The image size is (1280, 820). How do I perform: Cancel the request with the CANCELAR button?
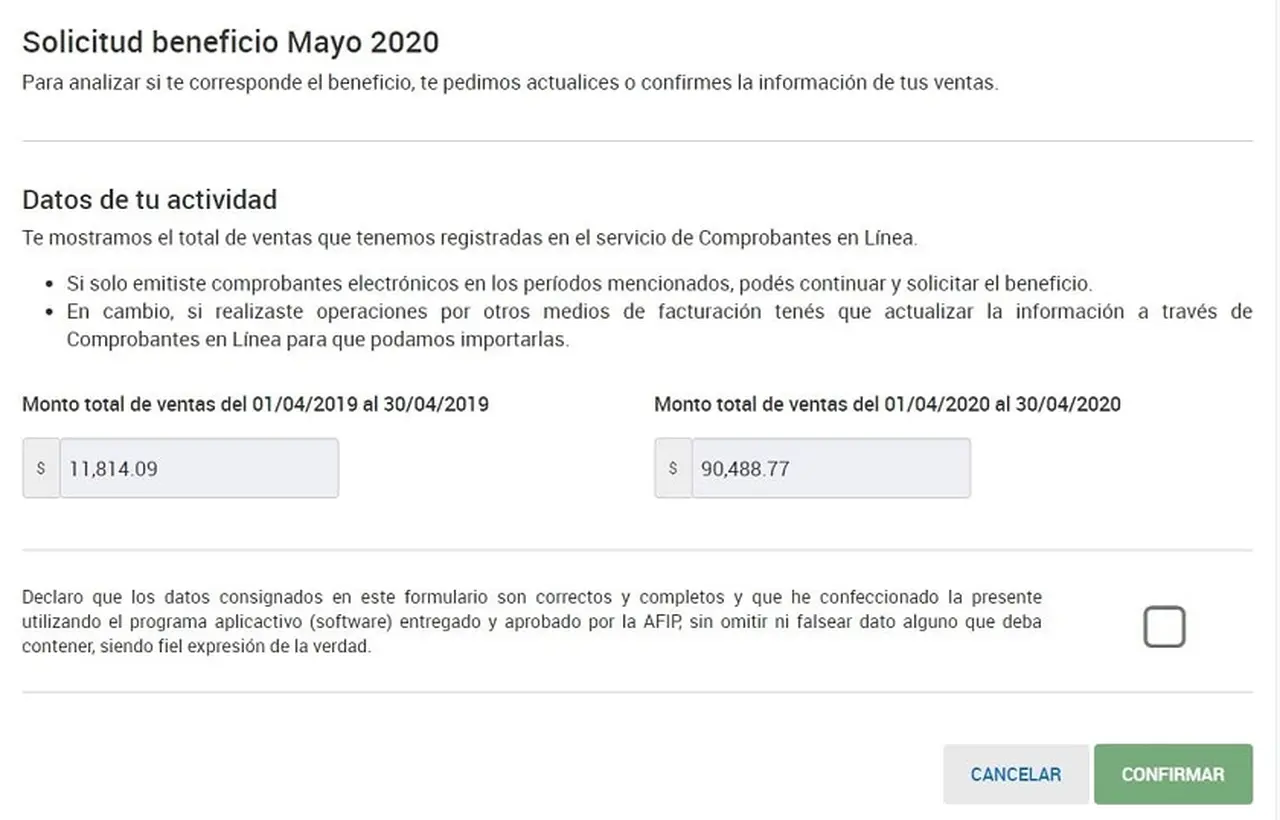(1016, 774)
